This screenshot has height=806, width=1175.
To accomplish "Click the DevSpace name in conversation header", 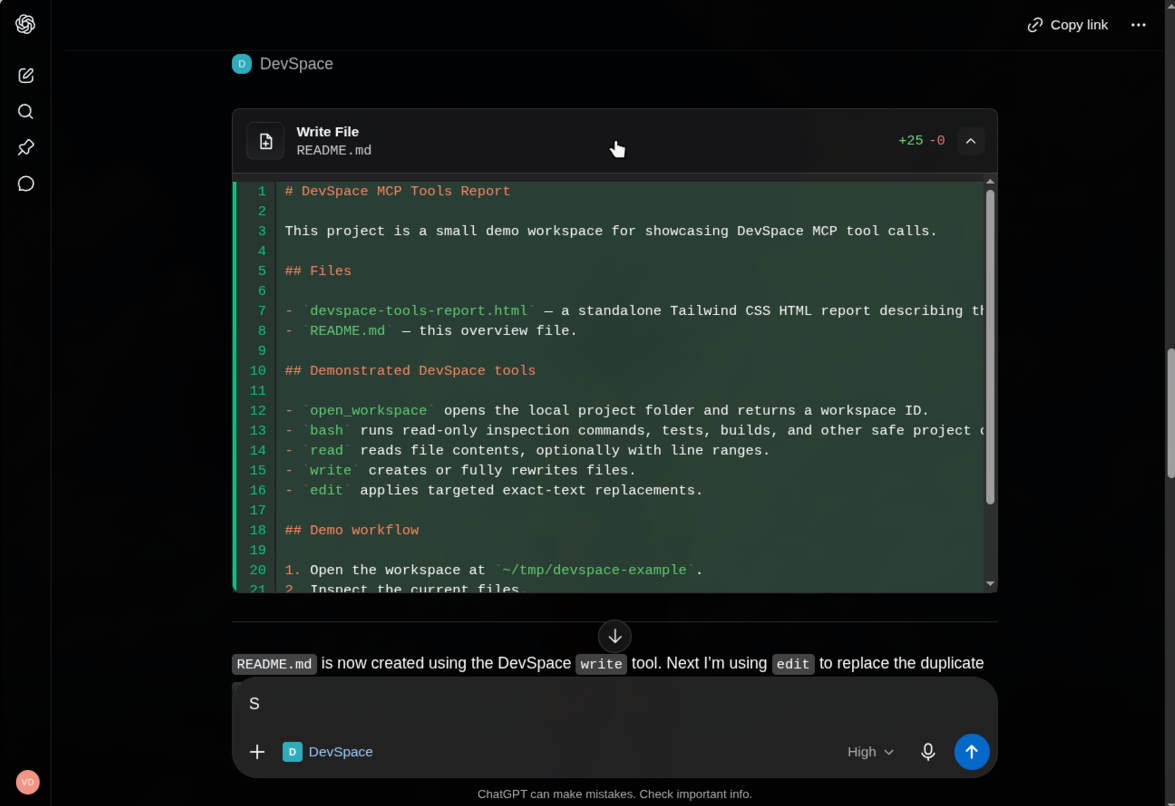I will [x=296, y=64].
